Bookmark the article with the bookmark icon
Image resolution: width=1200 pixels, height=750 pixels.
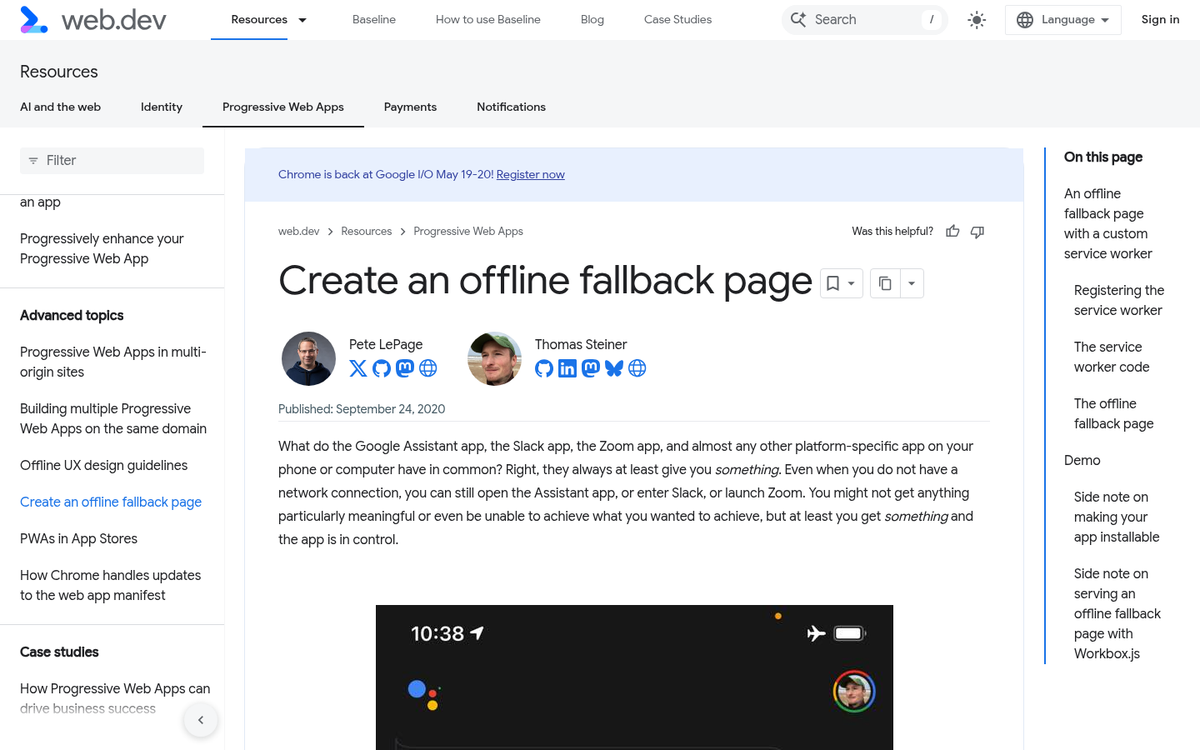(834, 283)
